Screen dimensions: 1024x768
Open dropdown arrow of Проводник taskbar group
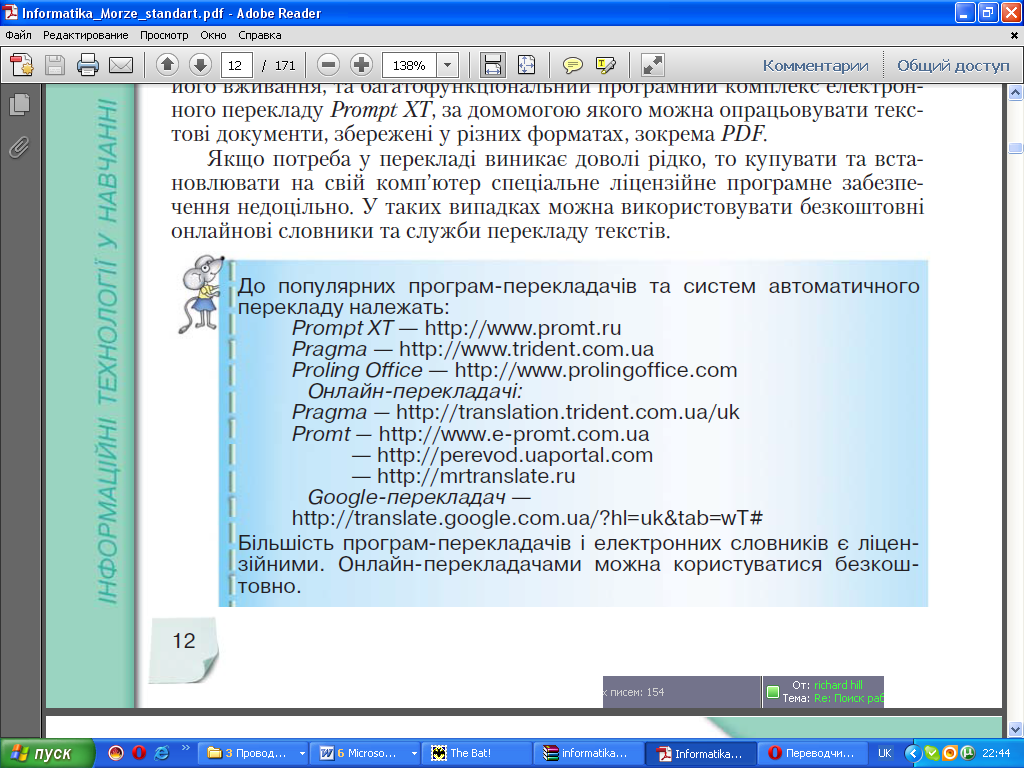click(301, 753)
